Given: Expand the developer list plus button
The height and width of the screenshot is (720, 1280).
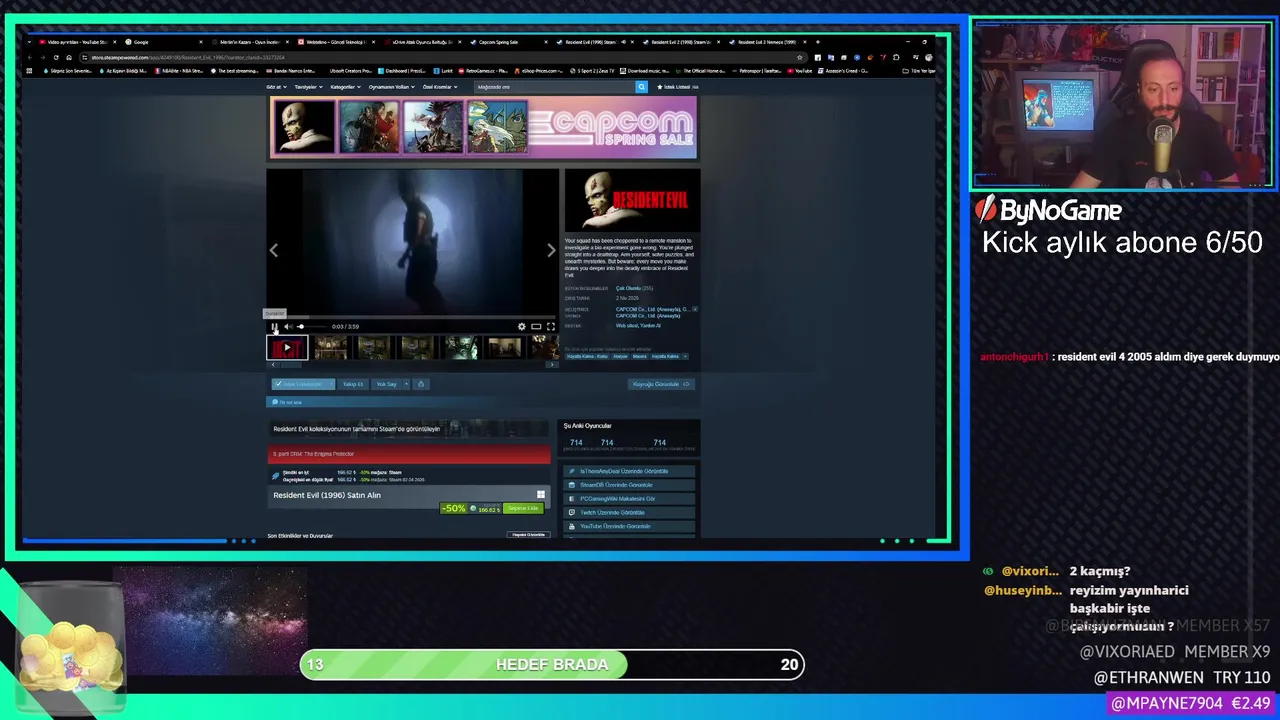Looking at the screenshot, I should coord(695,310).
